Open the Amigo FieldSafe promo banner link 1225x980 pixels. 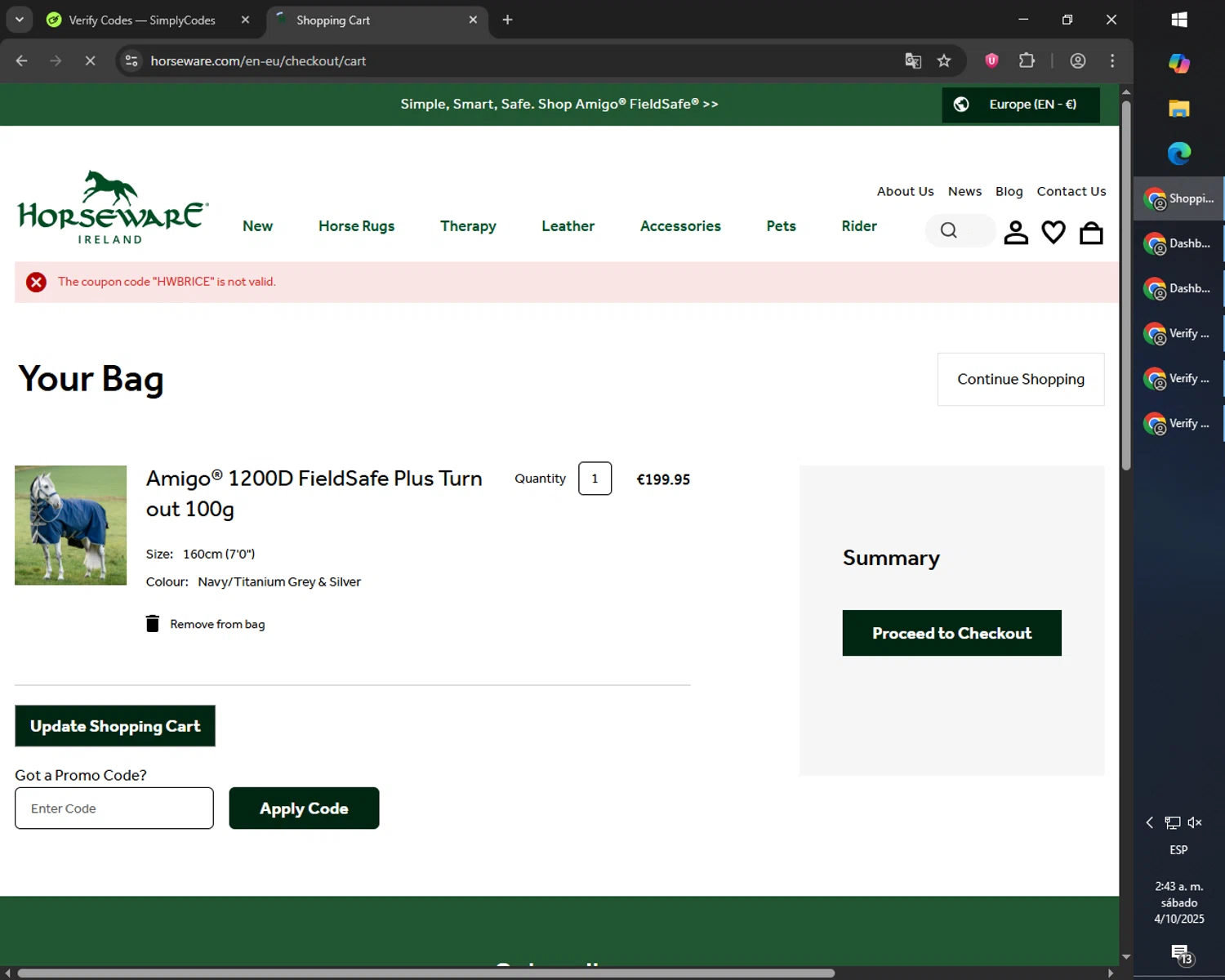point(559,104)
